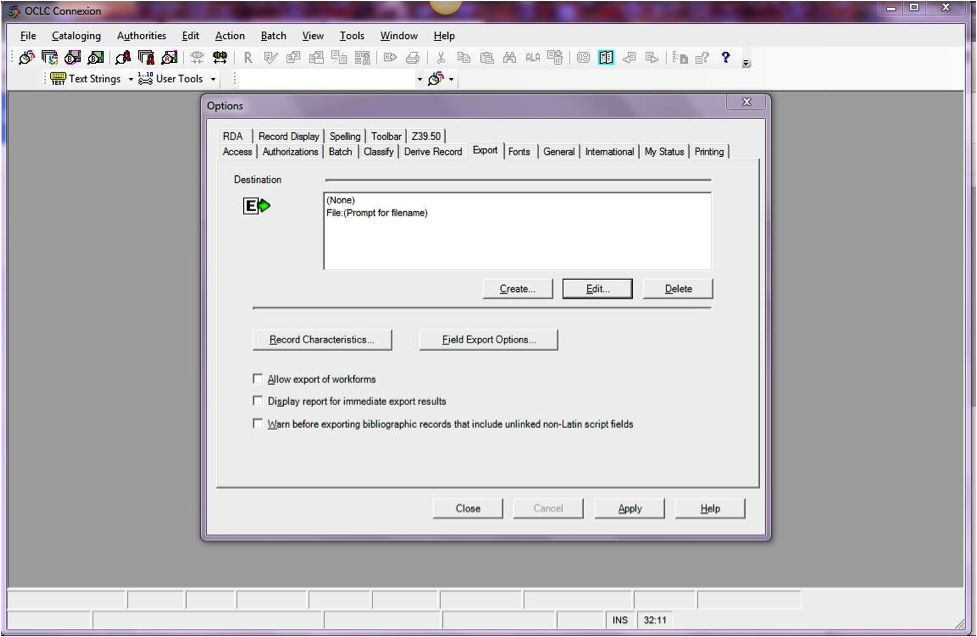Enable Allow export of workforms
977x637 pixels.
coord(257,378)
